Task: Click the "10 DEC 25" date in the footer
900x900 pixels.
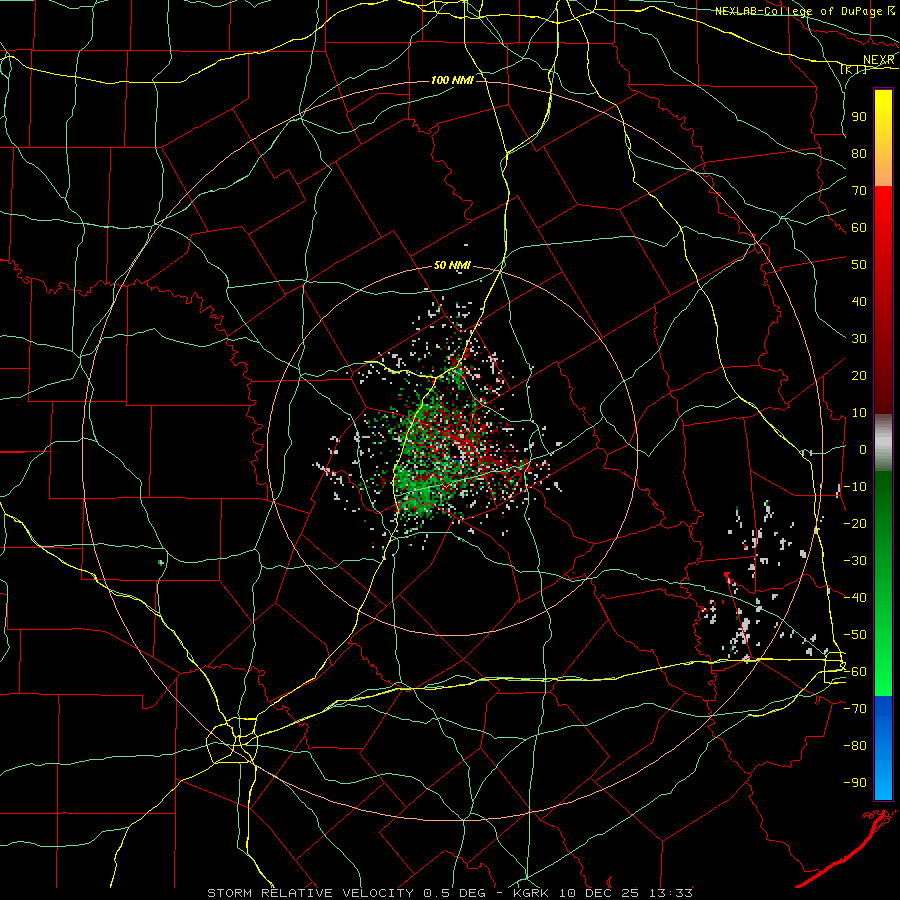Action: [x=599, y=893]
